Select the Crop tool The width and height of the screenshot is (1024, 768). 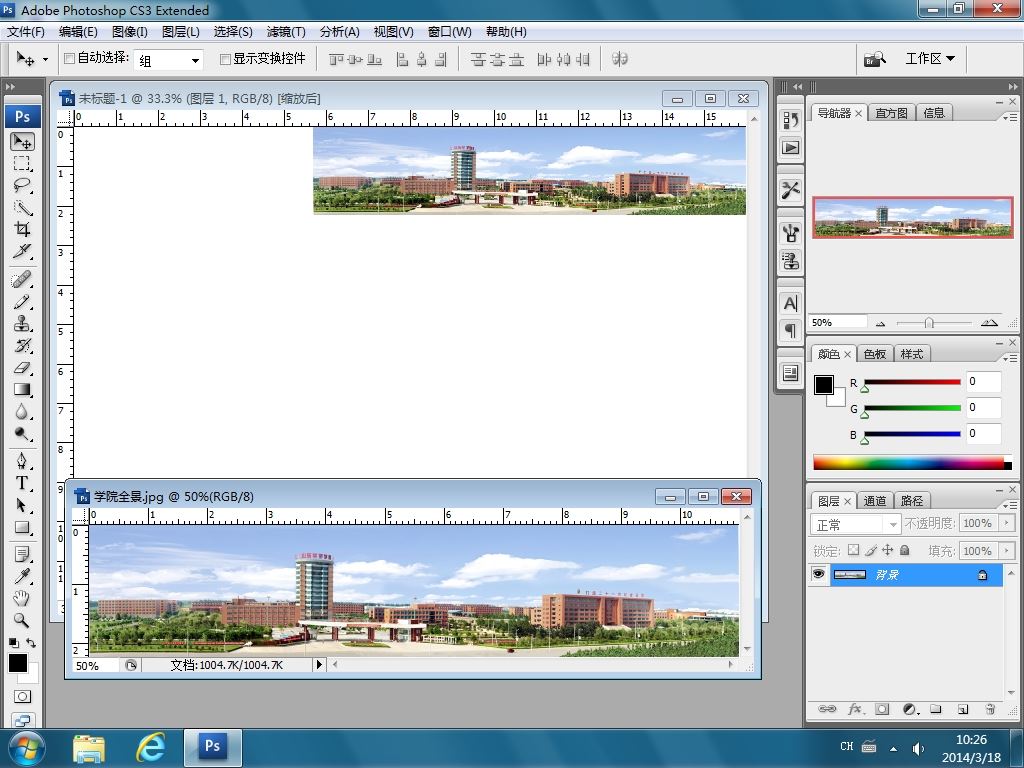pyautogui.click(x=22, y=229)
